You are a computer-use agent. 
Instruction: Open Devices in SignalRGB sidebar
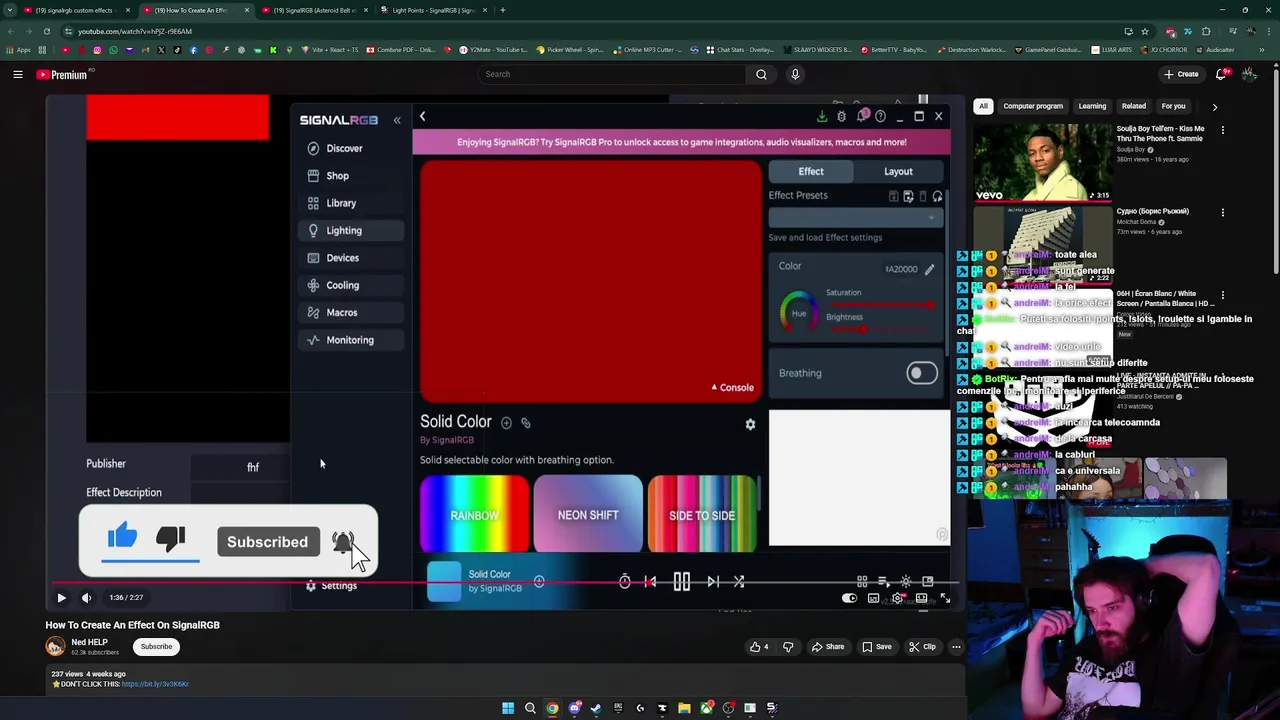(350, 258)
